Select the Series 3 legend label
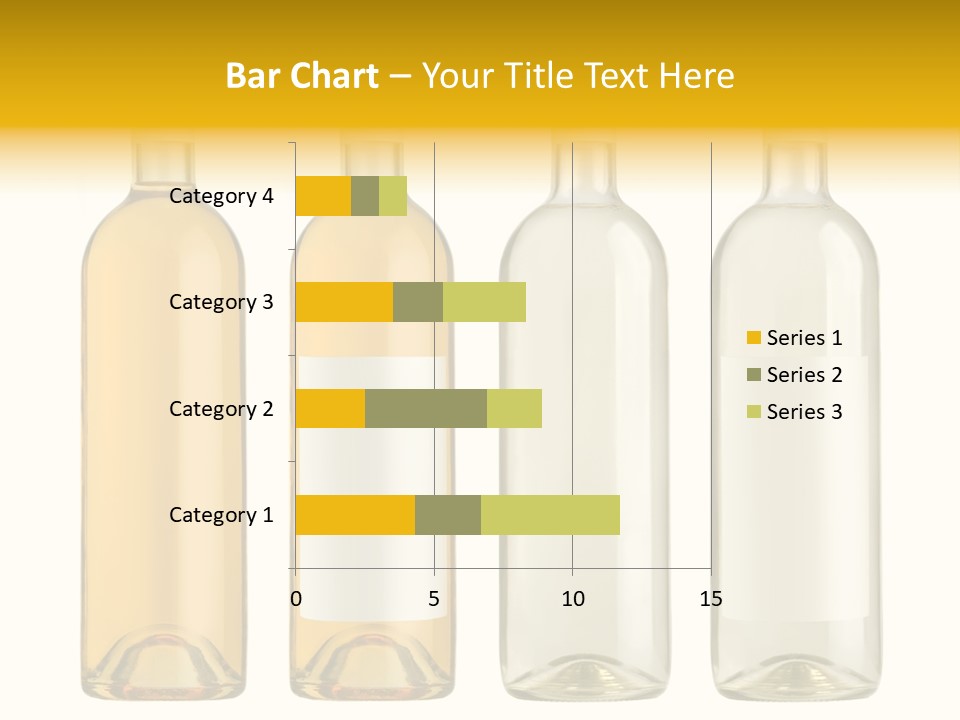Viewport: 960px width, 720px height. 804,412
